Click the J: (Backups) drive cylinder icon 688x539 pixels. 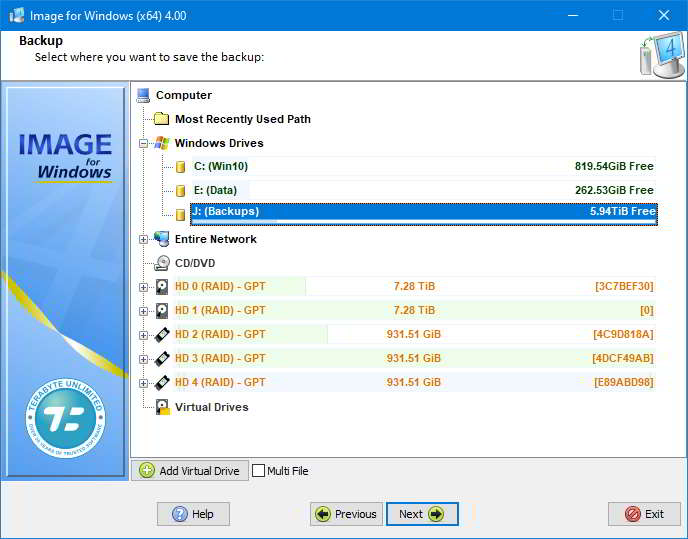point(180,215)
